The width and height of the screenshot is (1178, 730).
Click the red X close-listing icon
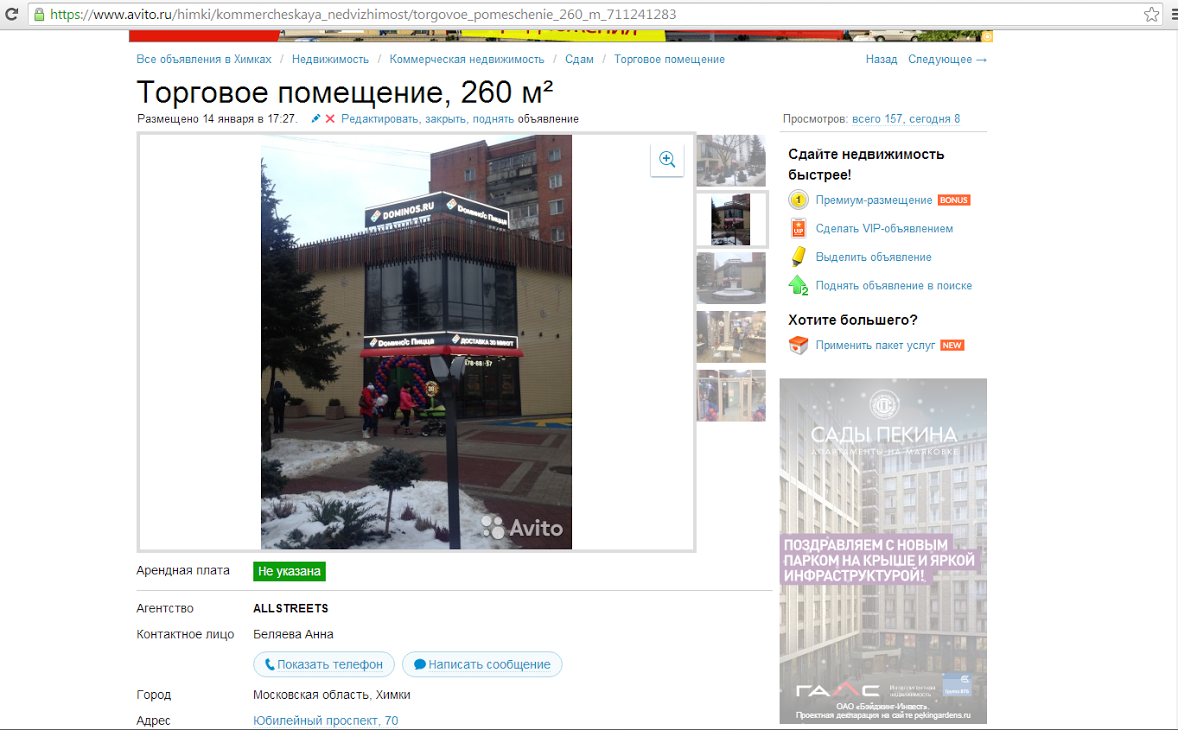(330, 119)
